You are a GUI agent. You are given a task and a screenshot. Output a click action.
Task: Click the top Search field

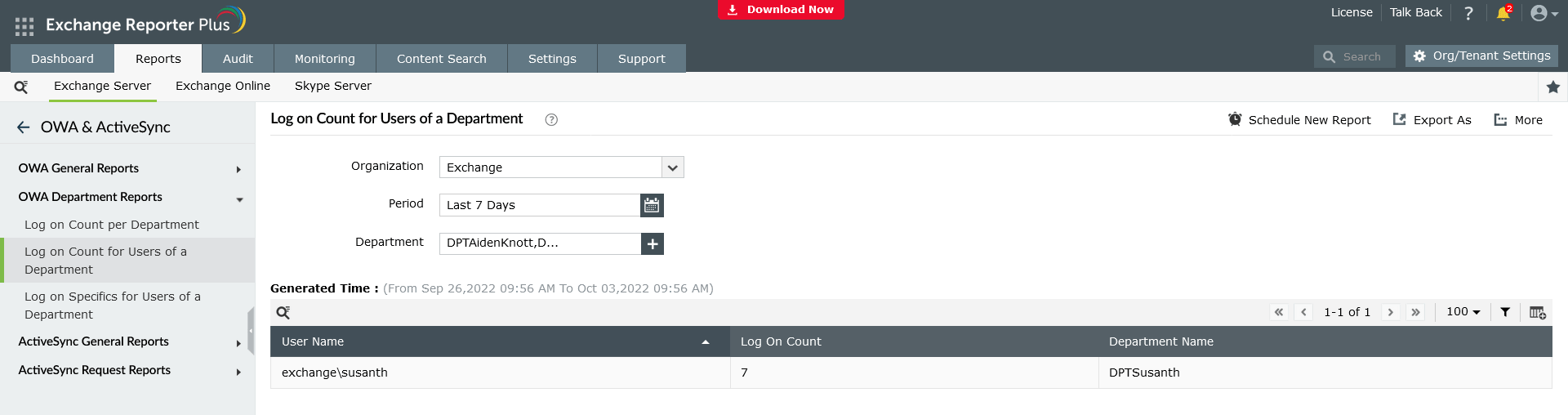click(1355, 56)
